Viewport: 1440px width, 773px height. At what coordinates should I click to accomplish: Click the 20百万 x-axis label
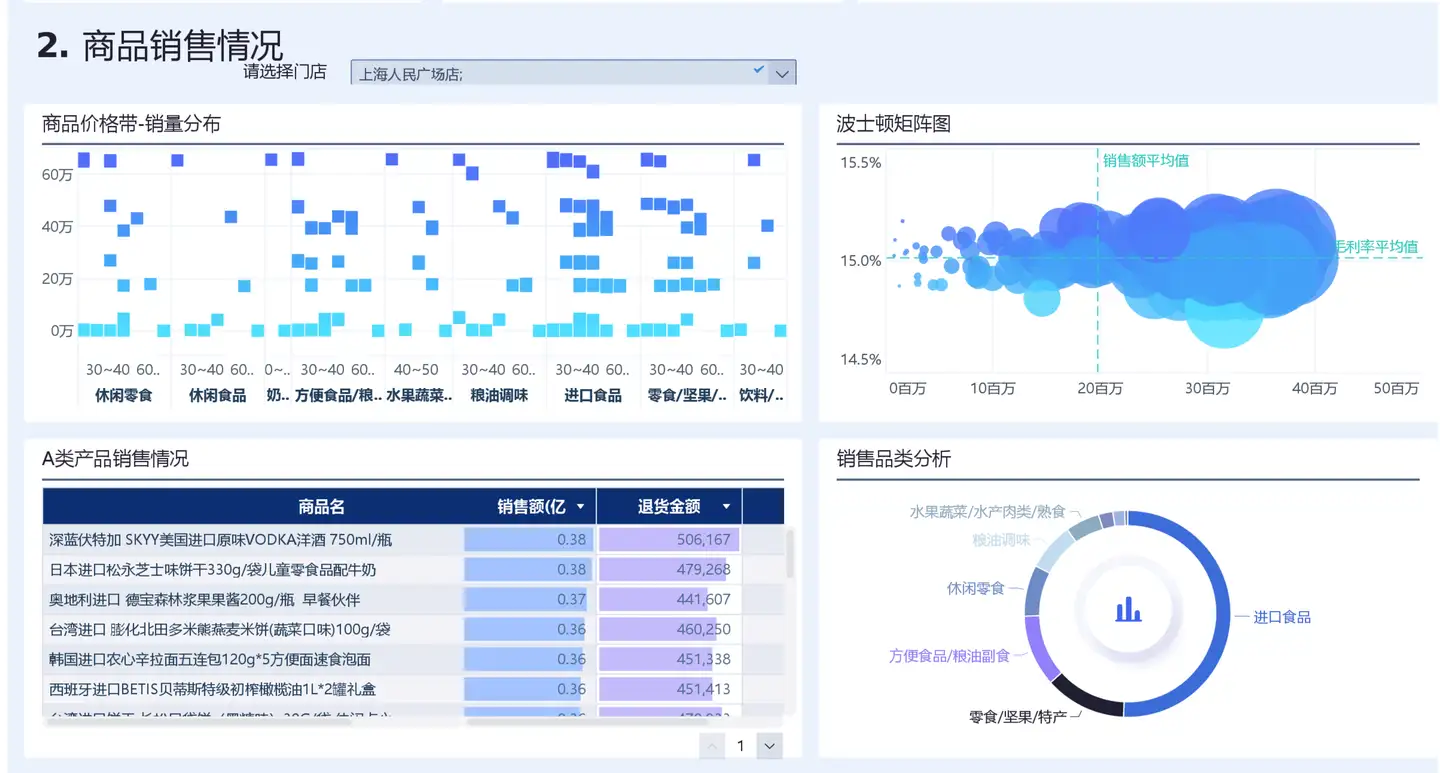[1099, 388]
